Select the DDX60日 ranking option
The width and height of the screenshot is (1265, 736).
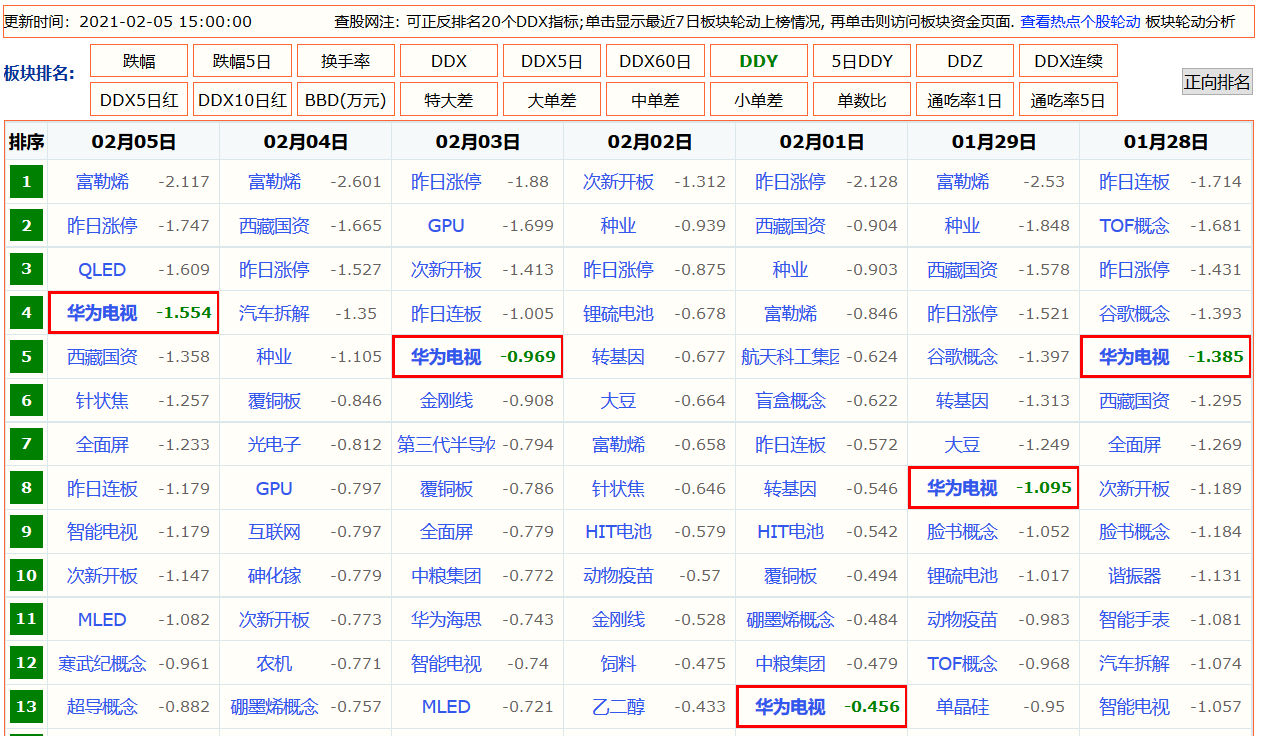click(655, 62)
